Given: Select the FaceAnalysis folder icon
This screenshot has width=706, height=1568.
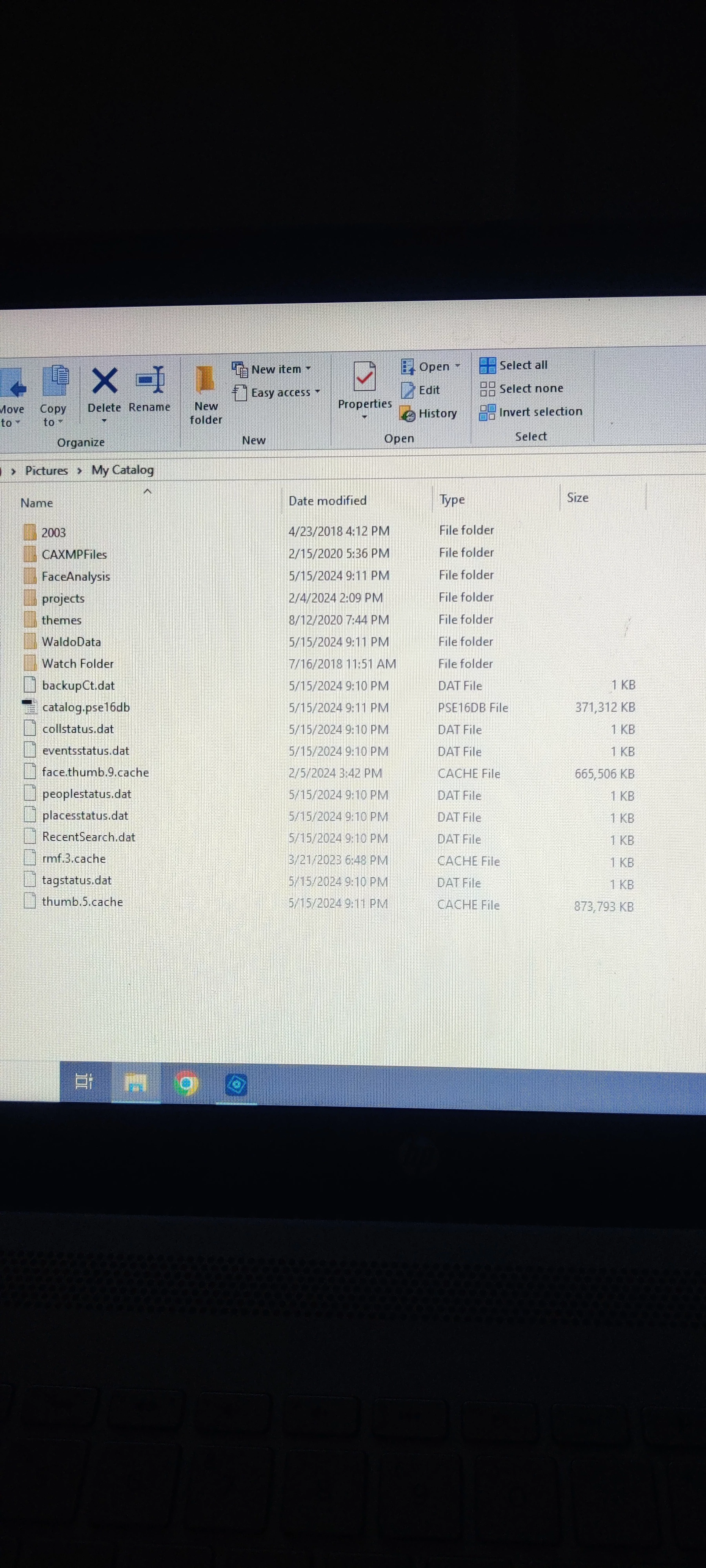Looking at the screenshot, I should click(x=30, y=576).
